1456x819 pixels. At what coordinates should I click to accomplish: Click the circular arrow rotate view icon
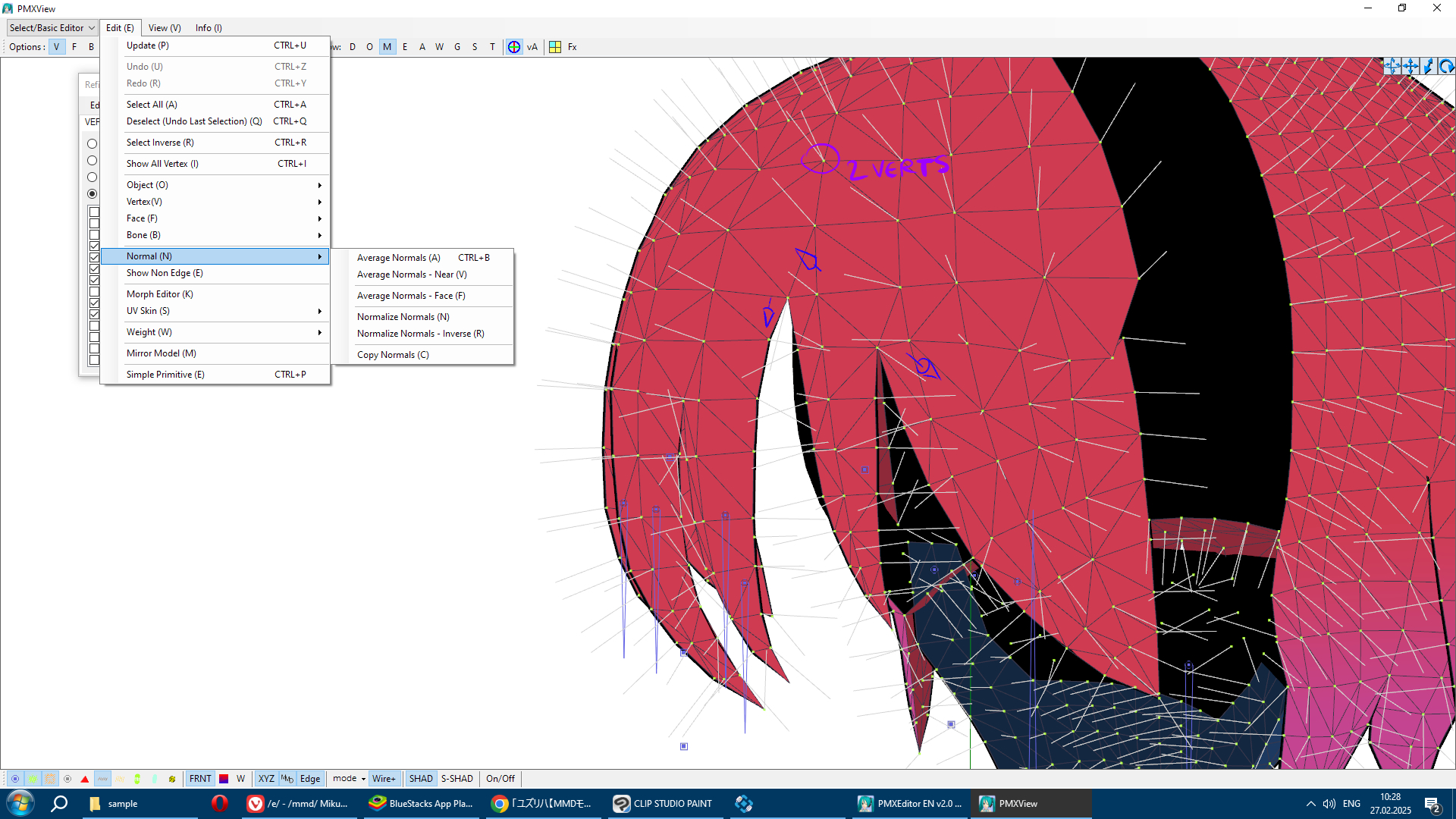point(1446,67)
